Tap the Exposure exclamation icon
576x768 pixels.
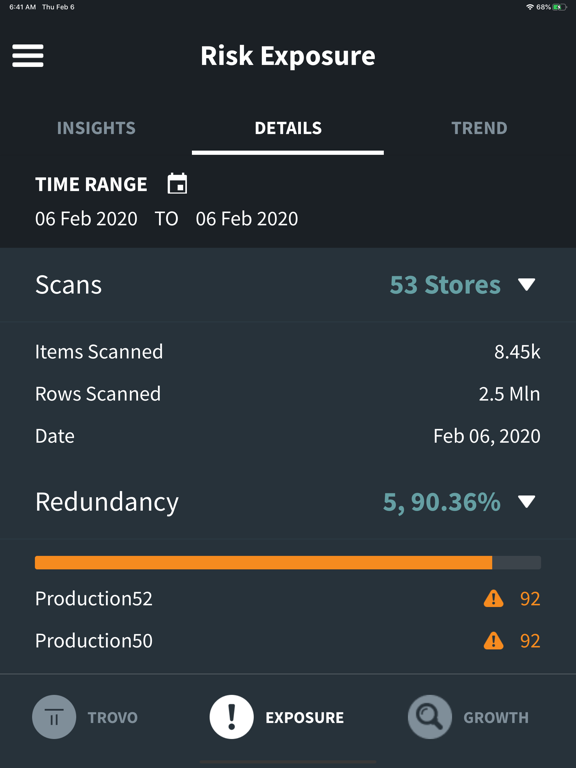click(x=231, y=717)
